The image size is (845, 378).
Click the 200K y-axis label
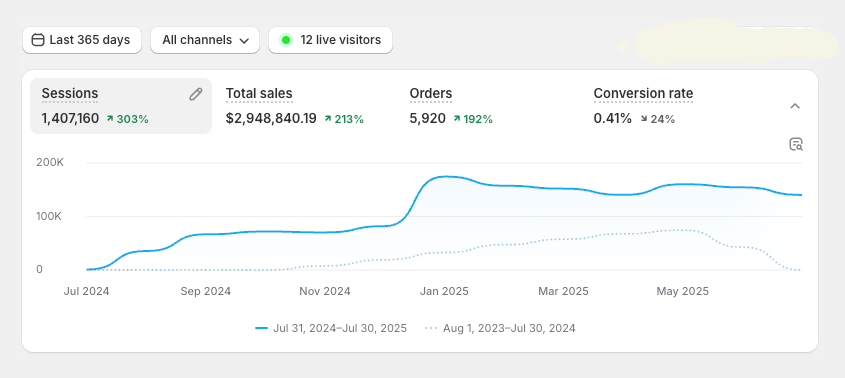click(50, 162)
